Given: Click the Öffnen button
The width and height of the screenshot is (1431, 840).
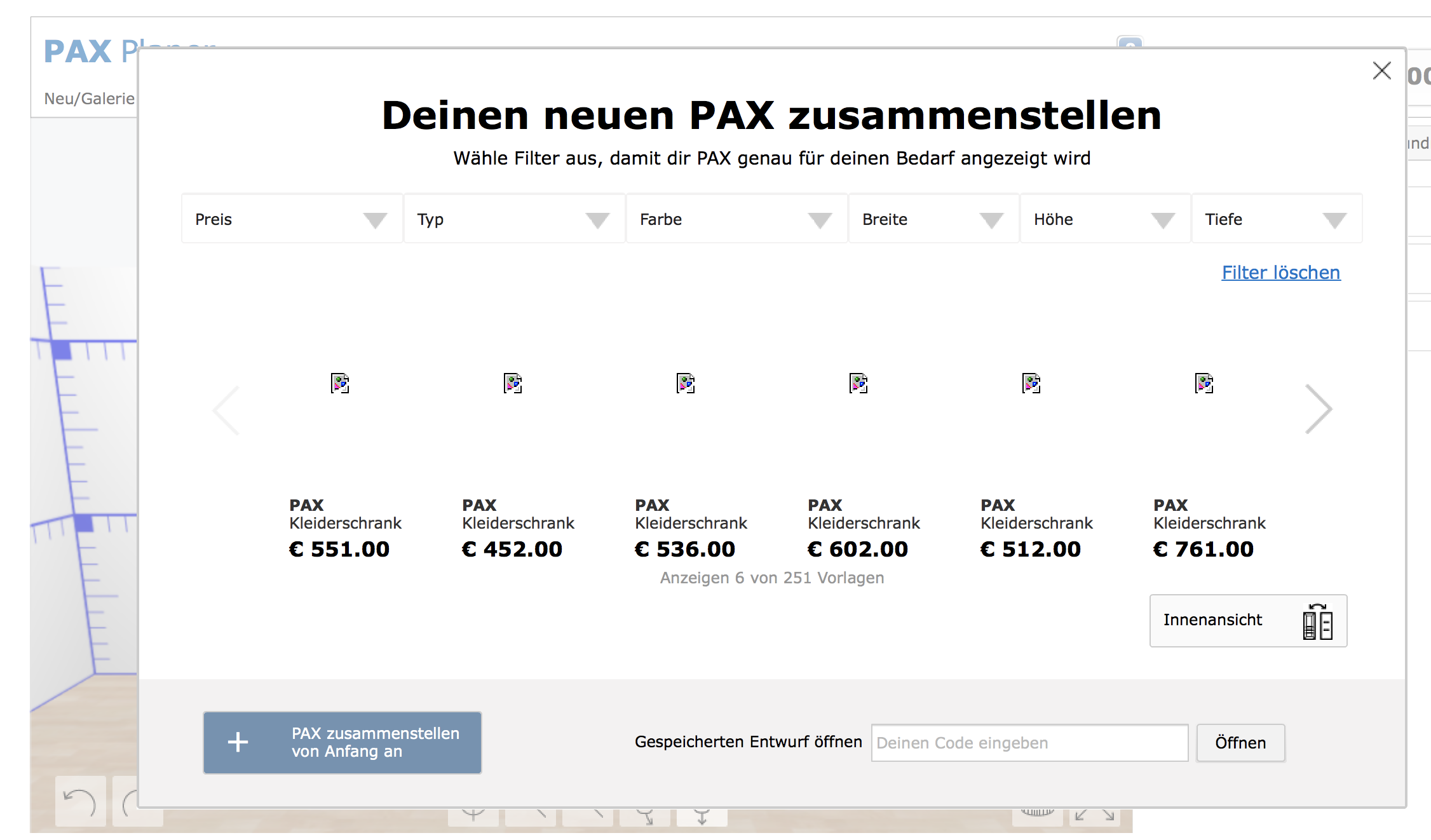Looking at the screenshot, I should (1240, 743).
